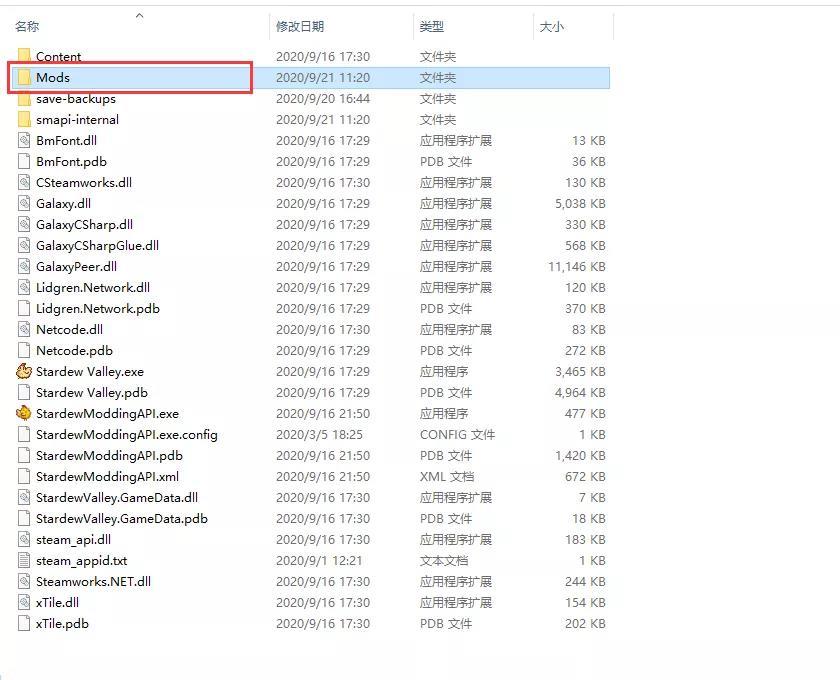Click the GalaxyCSharpGlue.dll file icon
This screenshot has height=680, width=840.
[x=24, y=245]
